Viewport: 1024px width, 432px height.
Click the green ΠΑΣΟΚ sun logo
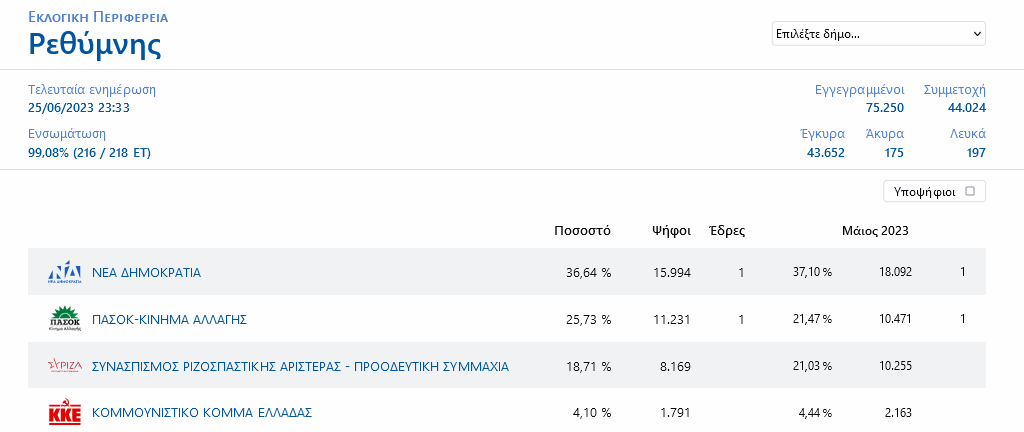pyautogui.click(x=64, y=319)
